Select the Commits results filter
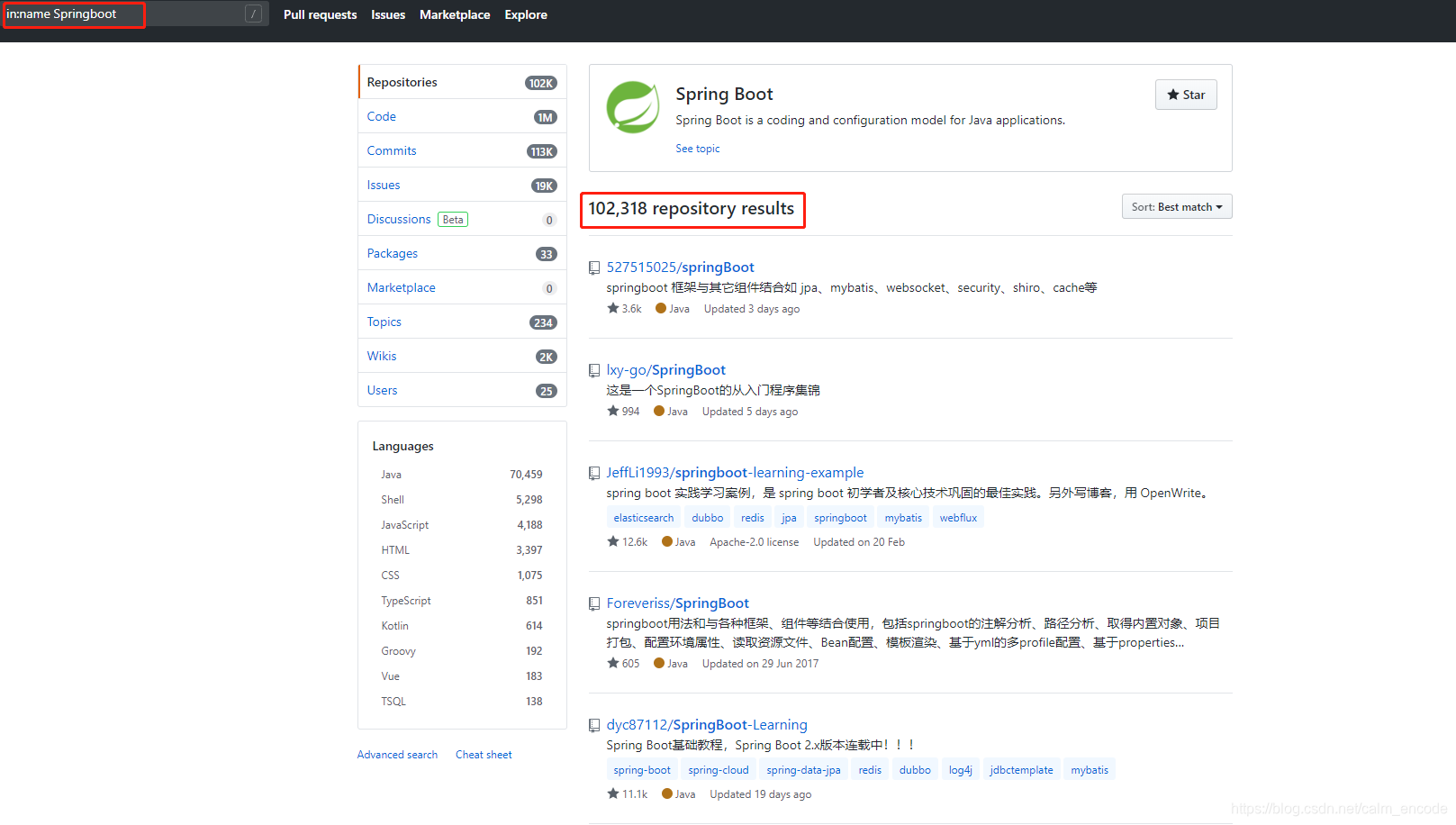The width and height of the screenshot is (1456, 825). (x=462, y=150)
